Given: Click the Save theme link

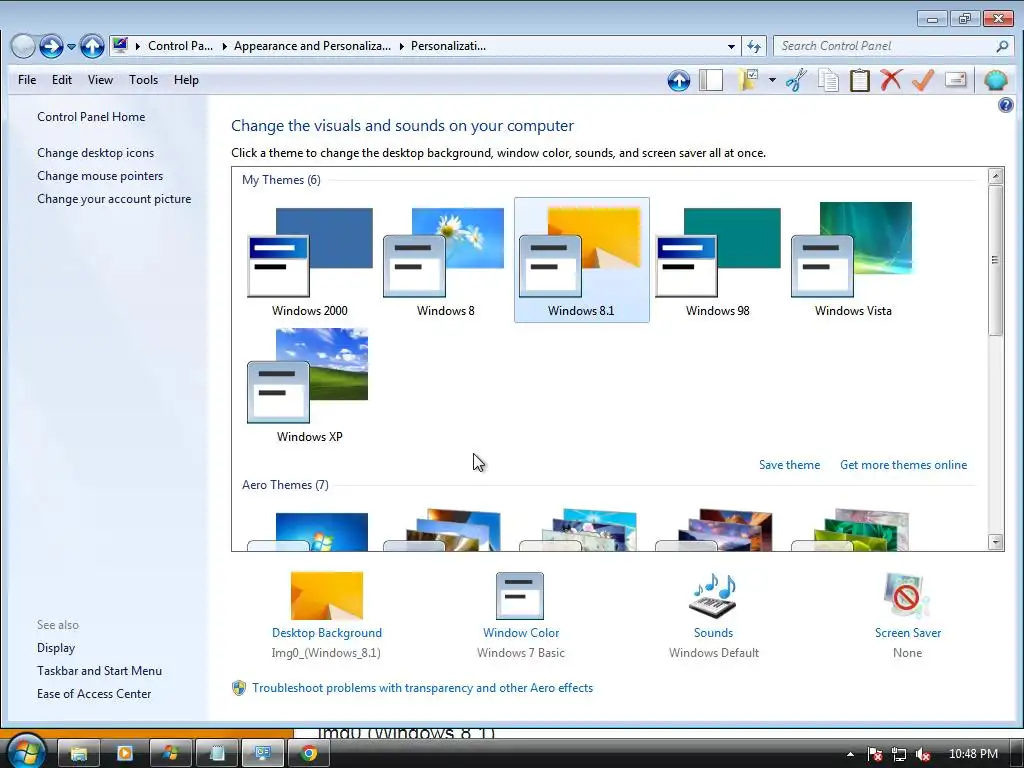Looking at the screenshot, I should [x=789, y=465].
